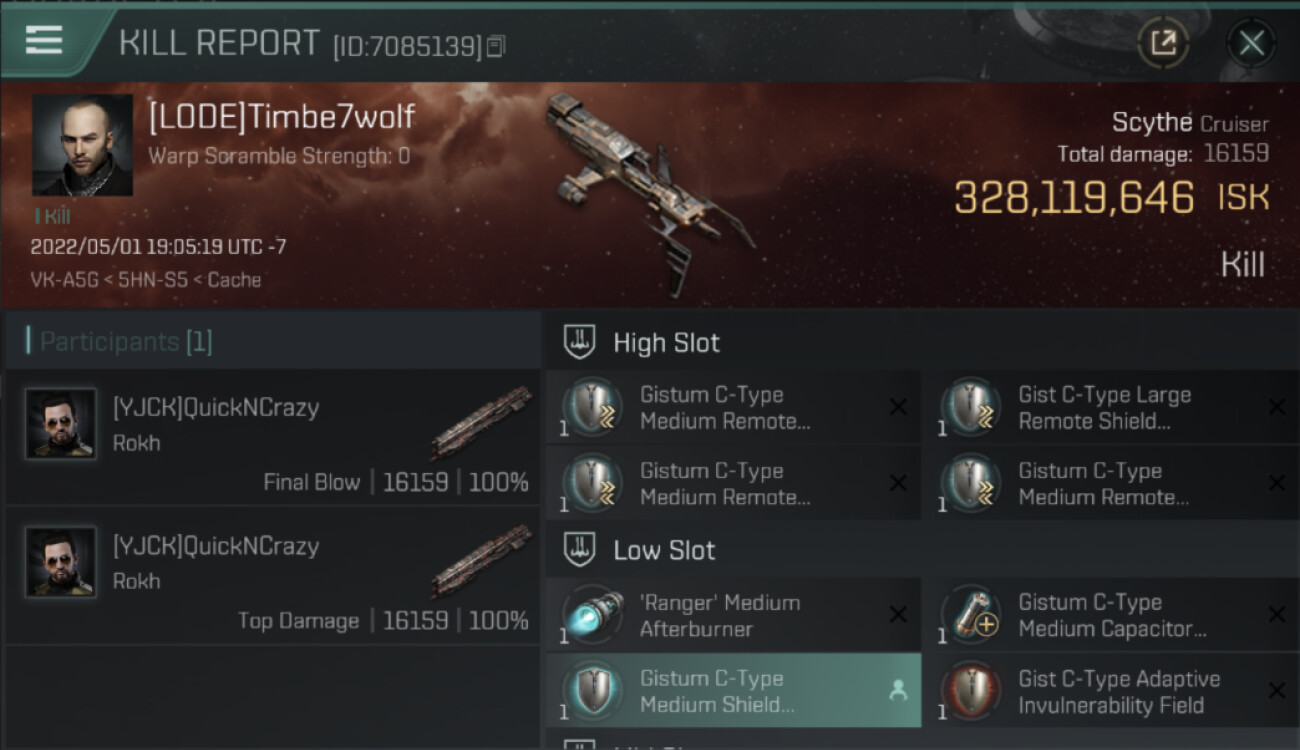
Task: Click the person icon on Medium Shield row
Action: click(898, 690)
